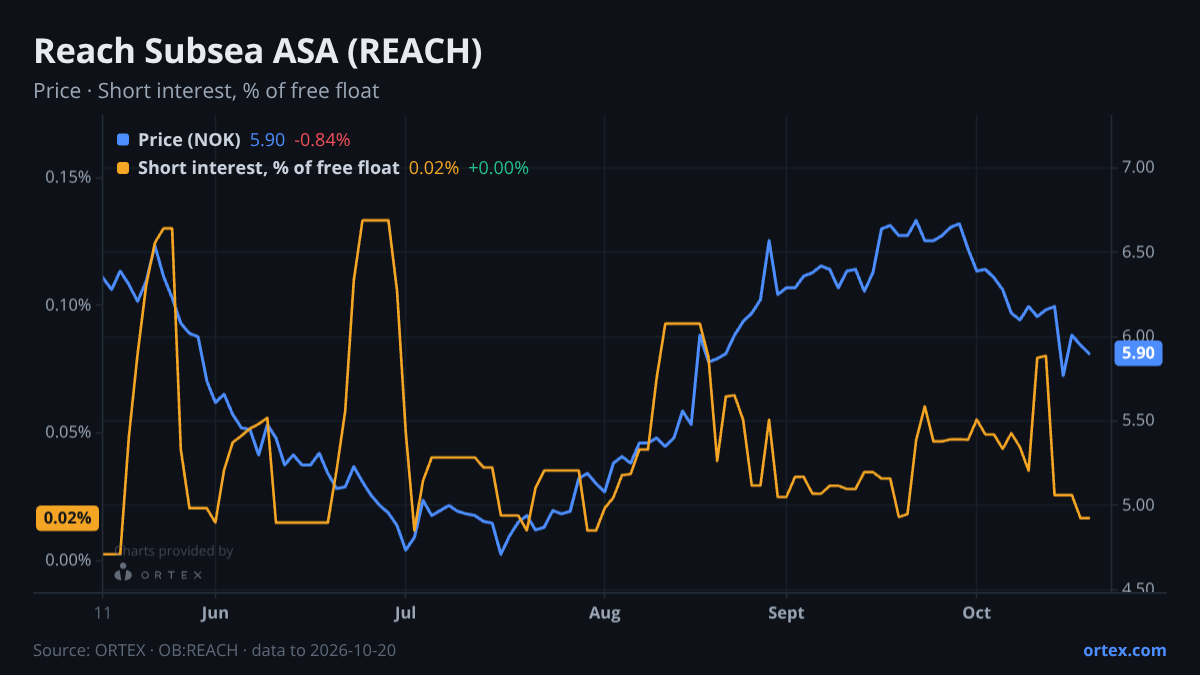Click the 6.00 right axis label

[1139, 336]
